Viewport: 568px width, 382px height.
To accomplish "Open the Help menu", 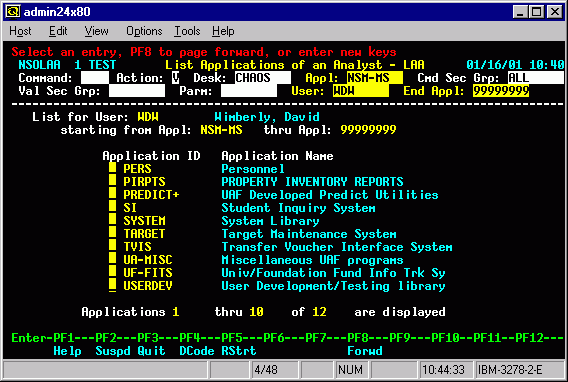I will point(223,31).
